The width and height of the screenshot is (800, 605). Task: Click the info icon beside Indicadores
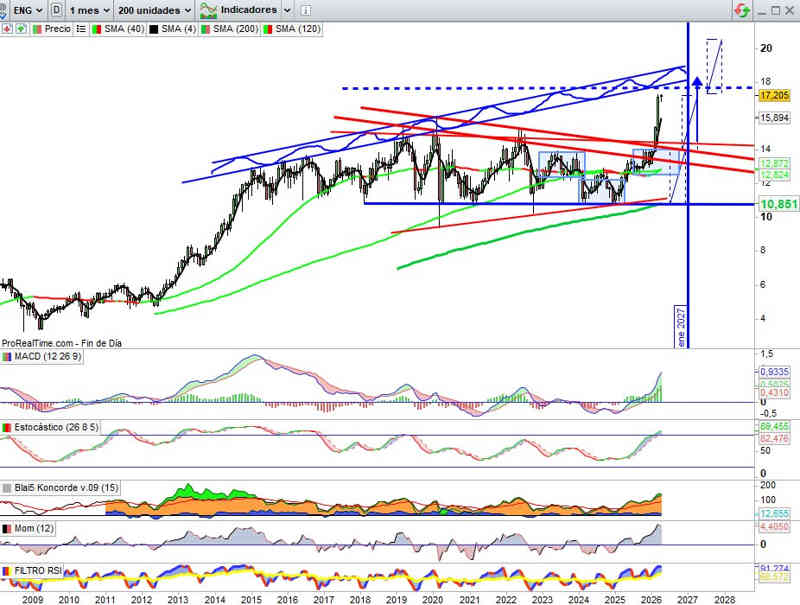pyautogui.click(x=307, y=9)
